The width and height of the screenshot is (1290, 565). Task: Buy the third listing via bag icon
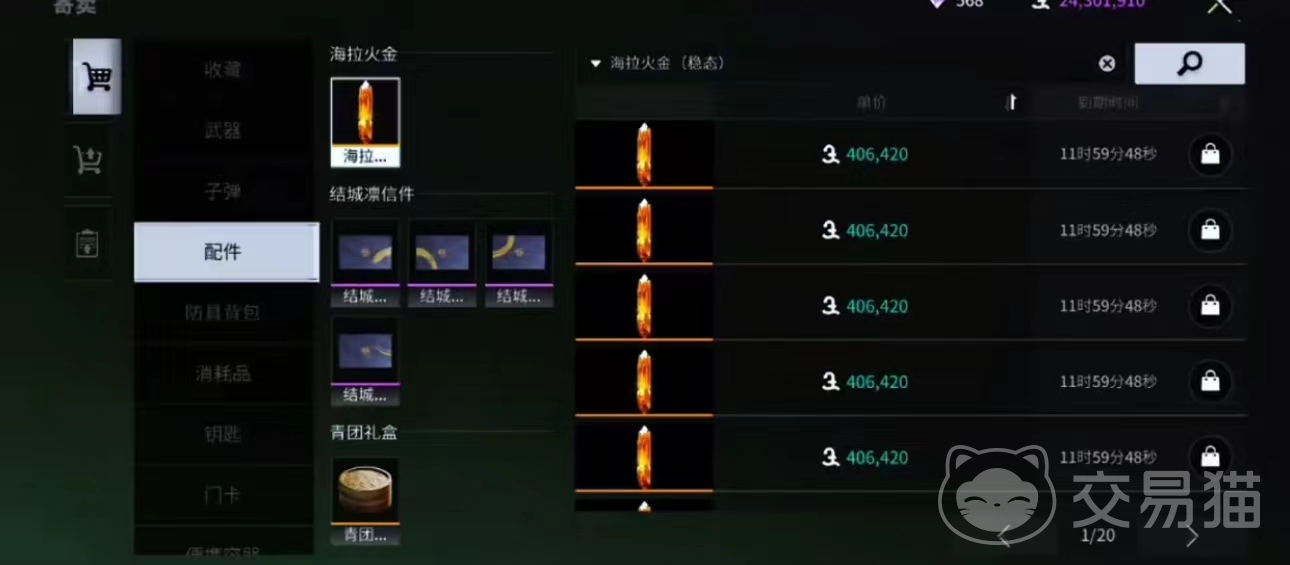pos(1210,306)
